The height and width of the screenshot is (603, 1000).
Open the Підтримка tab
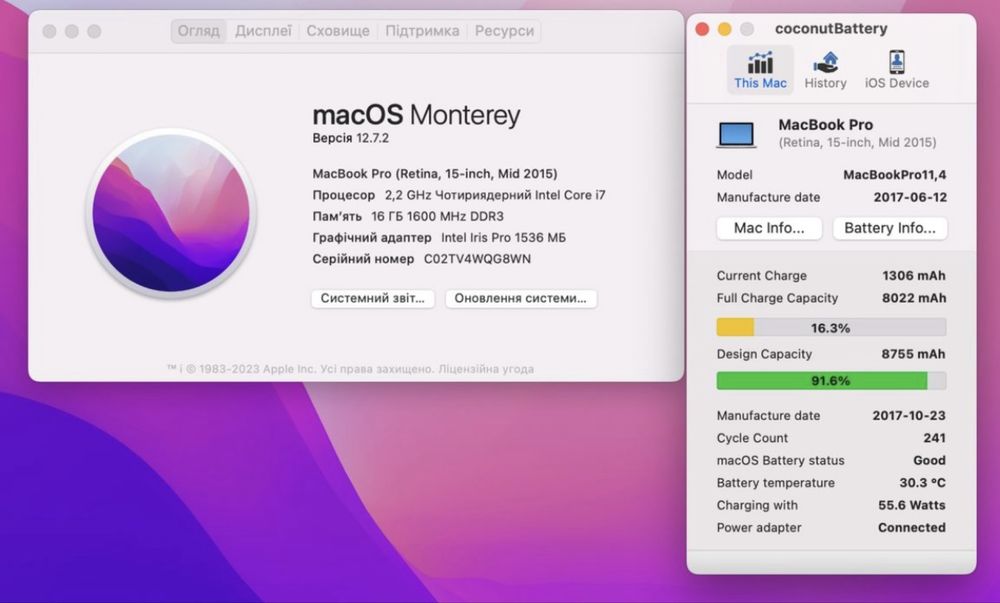[x=422, y=31]
